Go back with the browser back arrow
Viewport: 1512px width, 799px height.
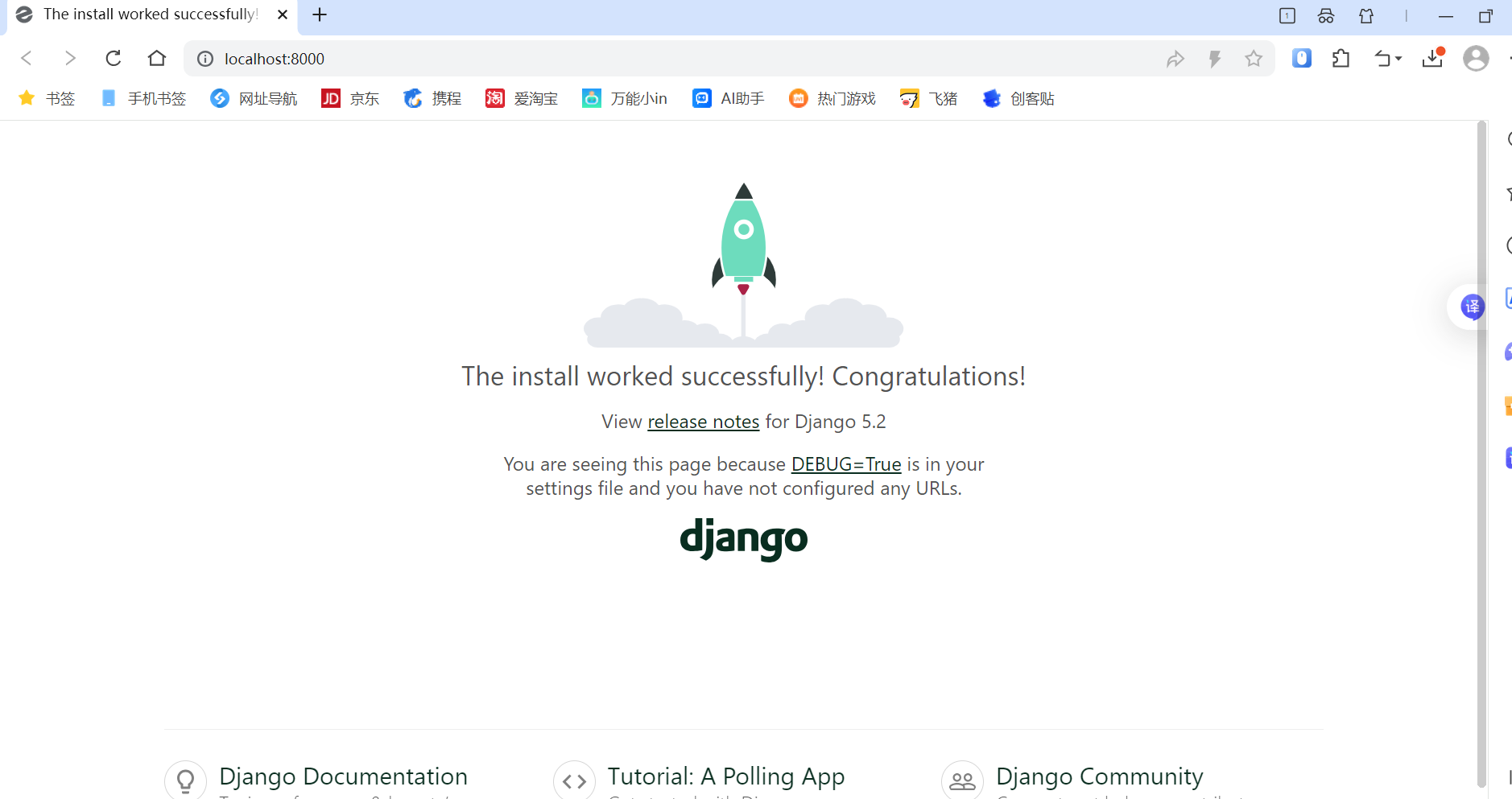(27, 58)
